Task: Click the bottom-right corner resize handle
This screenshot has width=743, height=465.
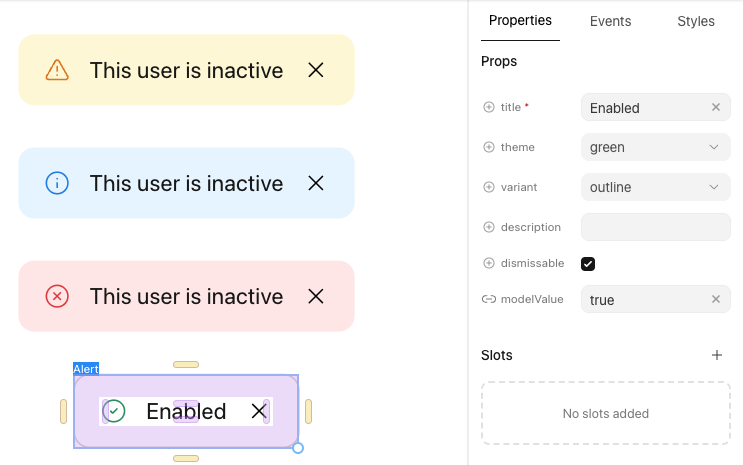Action: (x=298, y=448)
